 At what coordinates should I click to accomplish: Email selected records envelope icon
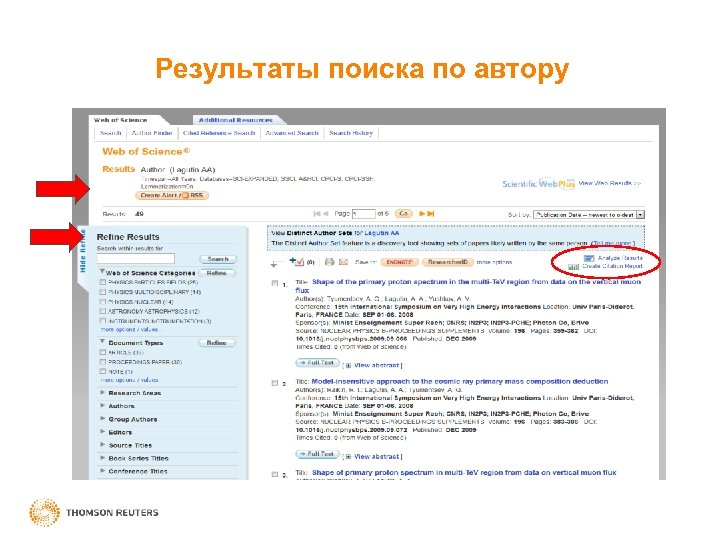343,262
